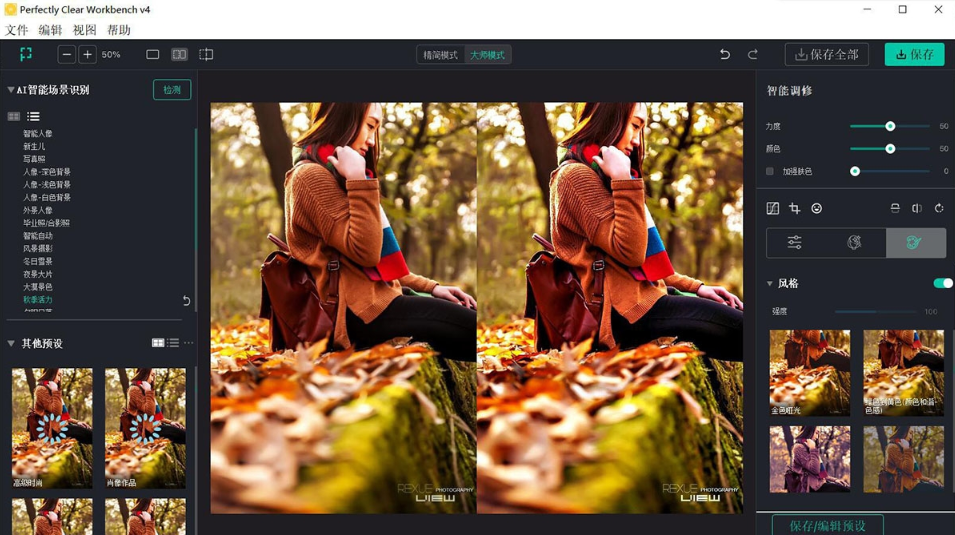Screen dimensions: 955x535
Task: Click the zoom out minus button
Action: click(x=66, y=55)
